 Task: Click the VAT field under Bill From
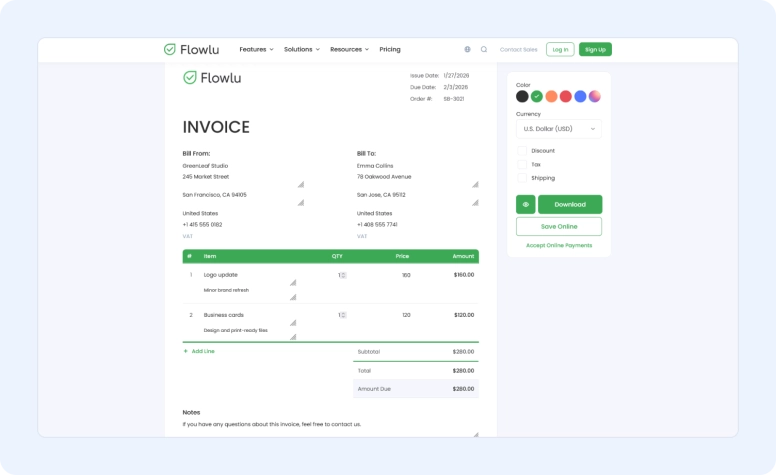(188, 237)
